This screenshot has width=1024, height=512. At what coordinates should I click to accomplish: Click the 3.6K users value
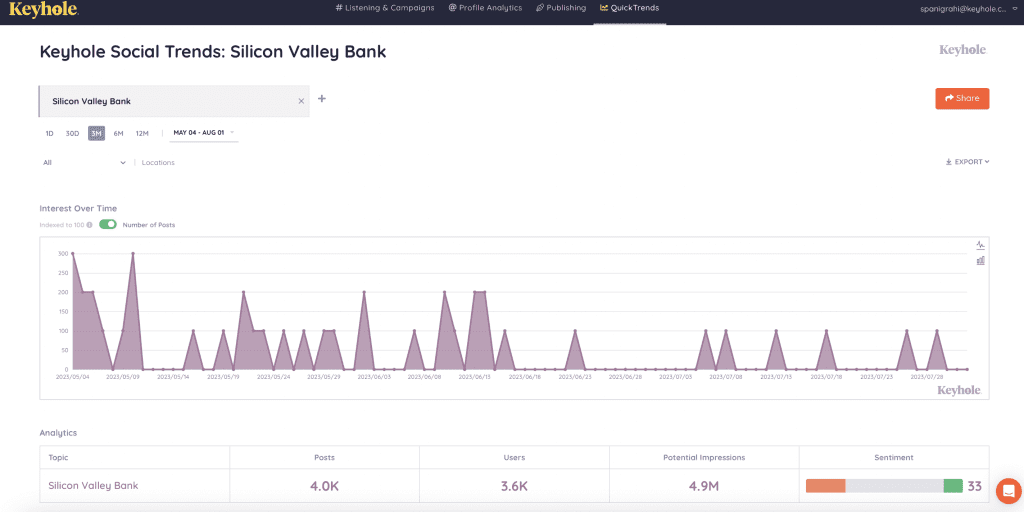tap(515, 486)
